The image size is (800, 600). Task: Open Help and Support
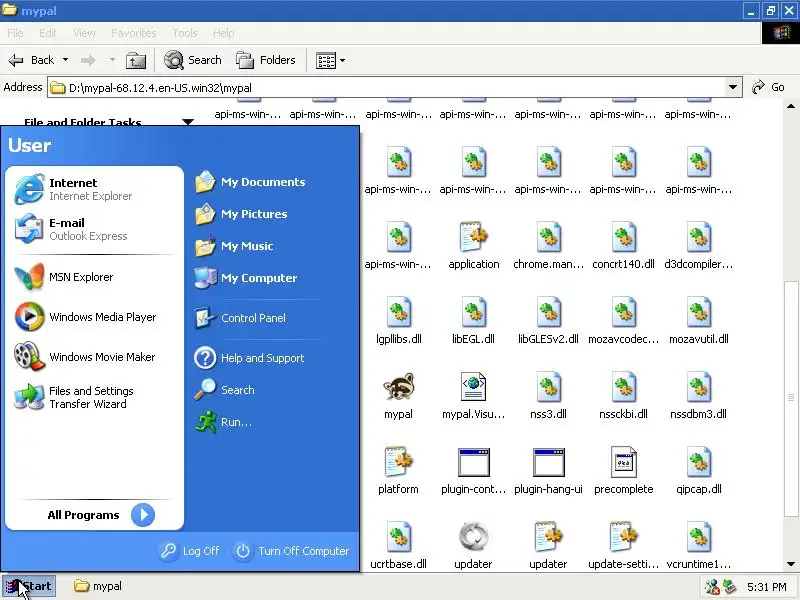click(250, 358)
